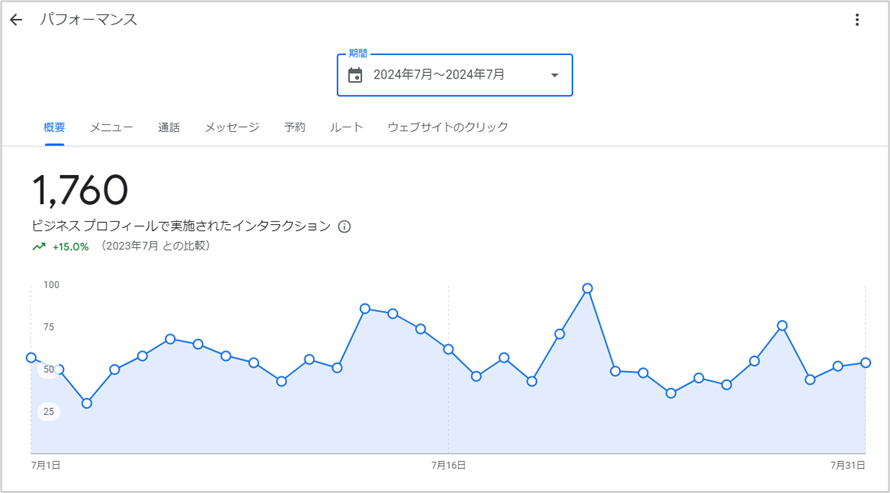Expand the 期間 dropdown arrow

click(555, 75)
